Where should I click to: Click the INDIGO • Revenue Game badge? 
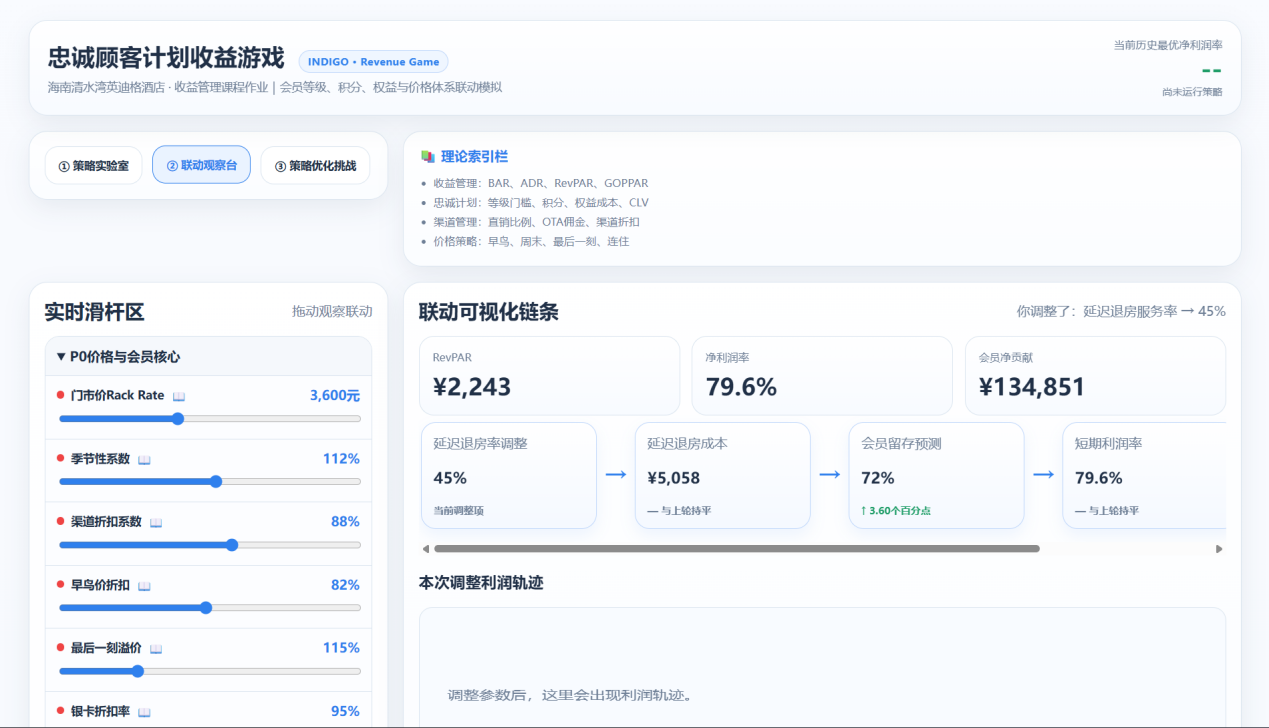(373, 61)
